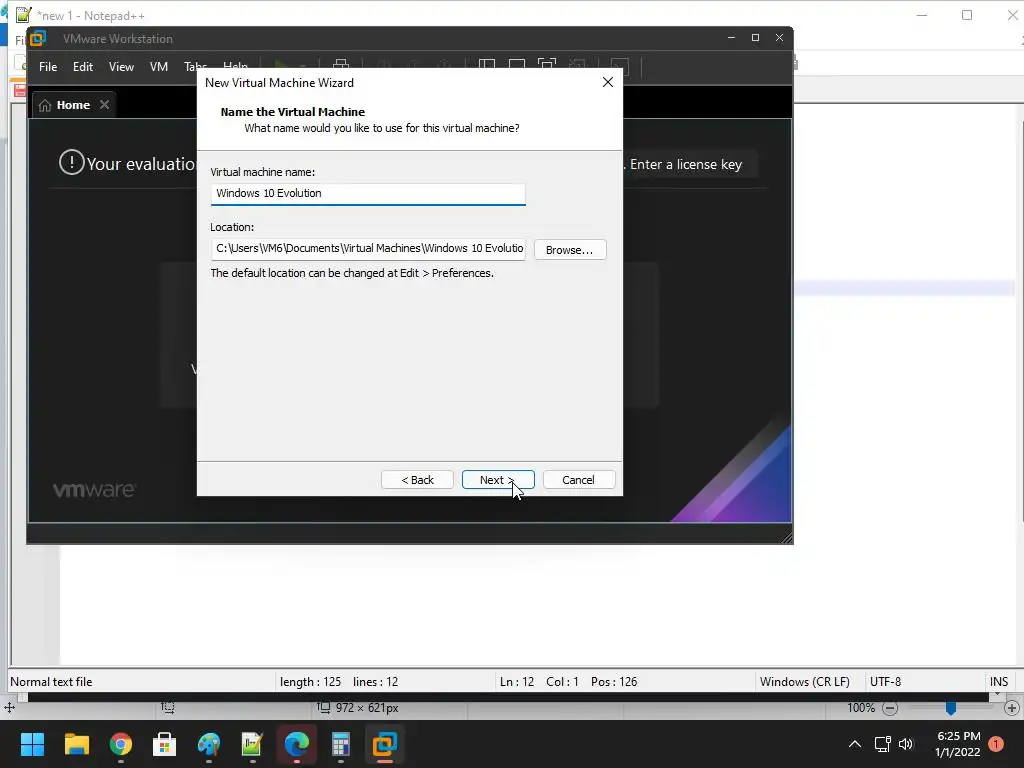Cancel the New Virtual Machine Wizard

tap(579, 480)
